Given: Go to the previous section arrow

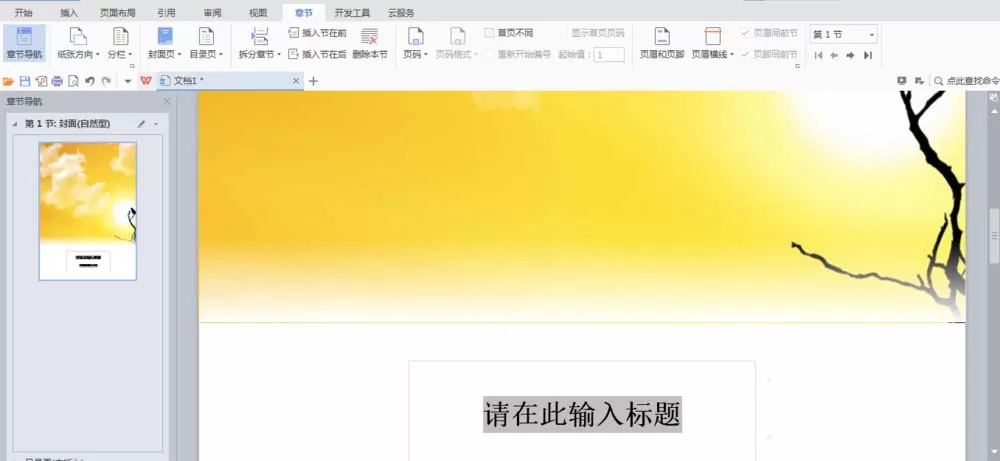Looking at the screenshot, I should click(x=834, y=55).
